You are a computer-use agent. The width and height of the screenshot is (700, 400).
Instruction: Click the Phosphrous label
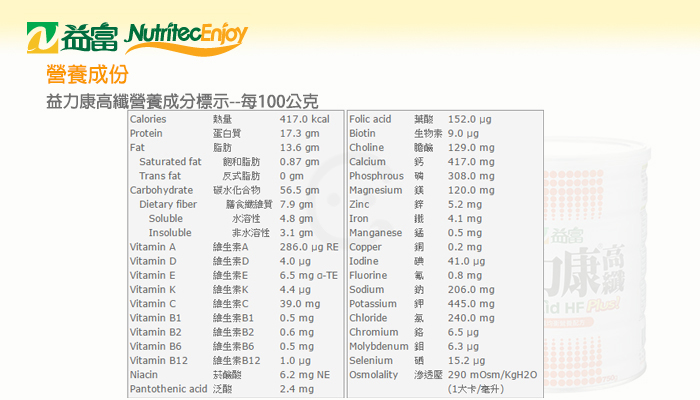376,176
